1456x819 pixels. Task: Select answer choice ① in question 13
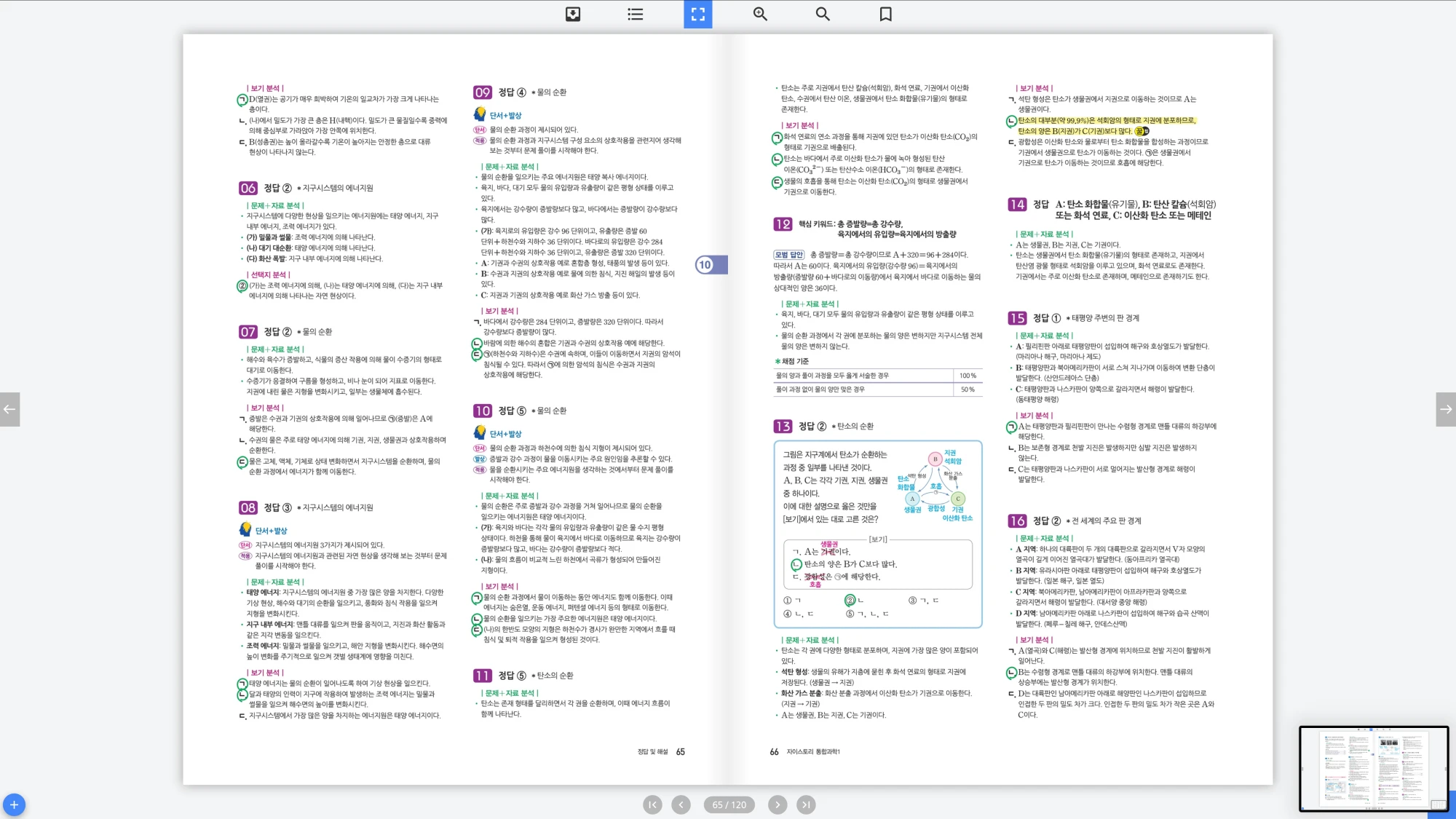(787, 601)
